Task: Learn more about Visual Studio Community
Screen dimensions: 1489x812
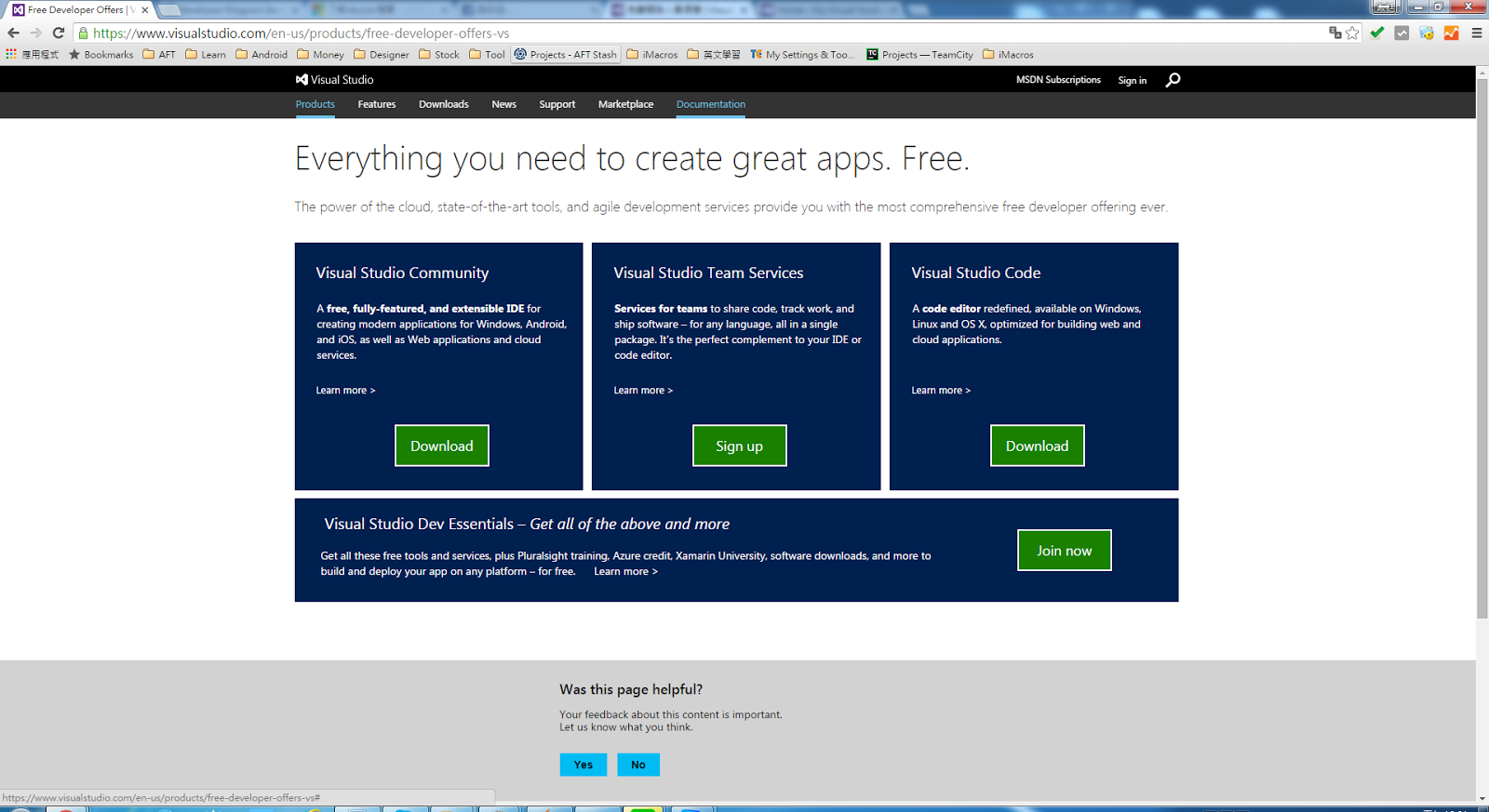Action: click(346, 391)
